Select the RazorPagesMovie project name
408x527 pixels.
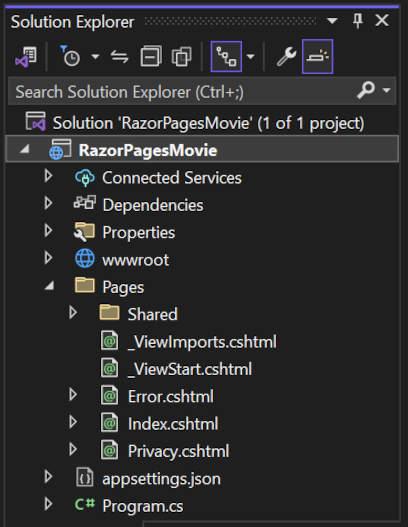[148, 150]
